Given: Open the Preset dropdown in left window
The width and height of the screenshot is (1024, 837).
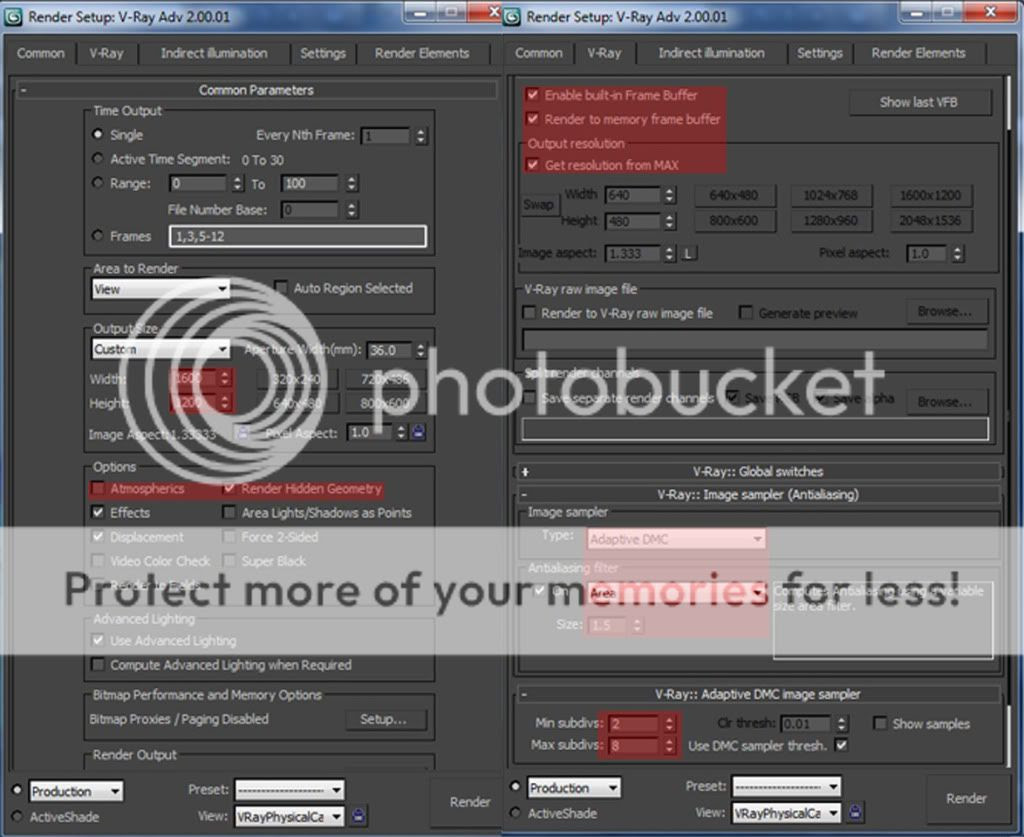Looking at the screenshot, I should point(289,790).
